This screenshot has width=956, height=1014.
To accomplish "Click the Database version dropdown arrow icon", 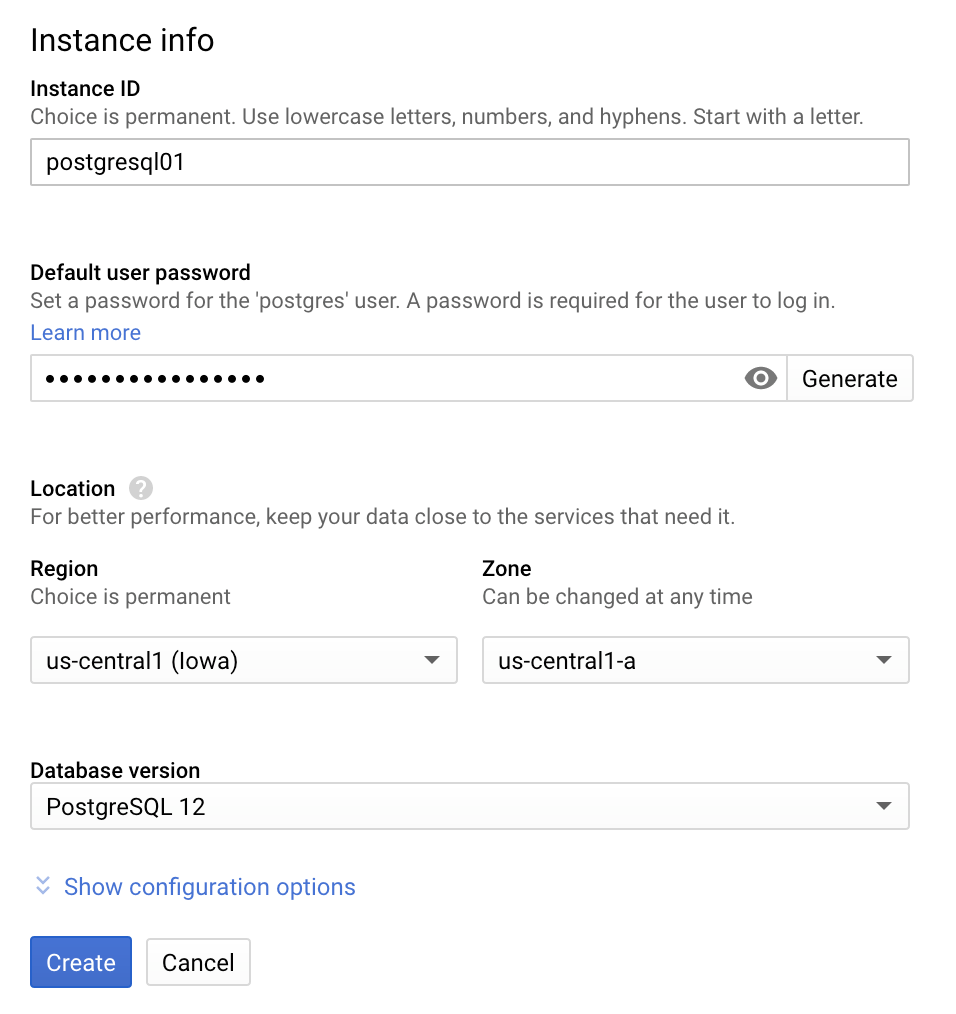I will [x=884, y=806].
